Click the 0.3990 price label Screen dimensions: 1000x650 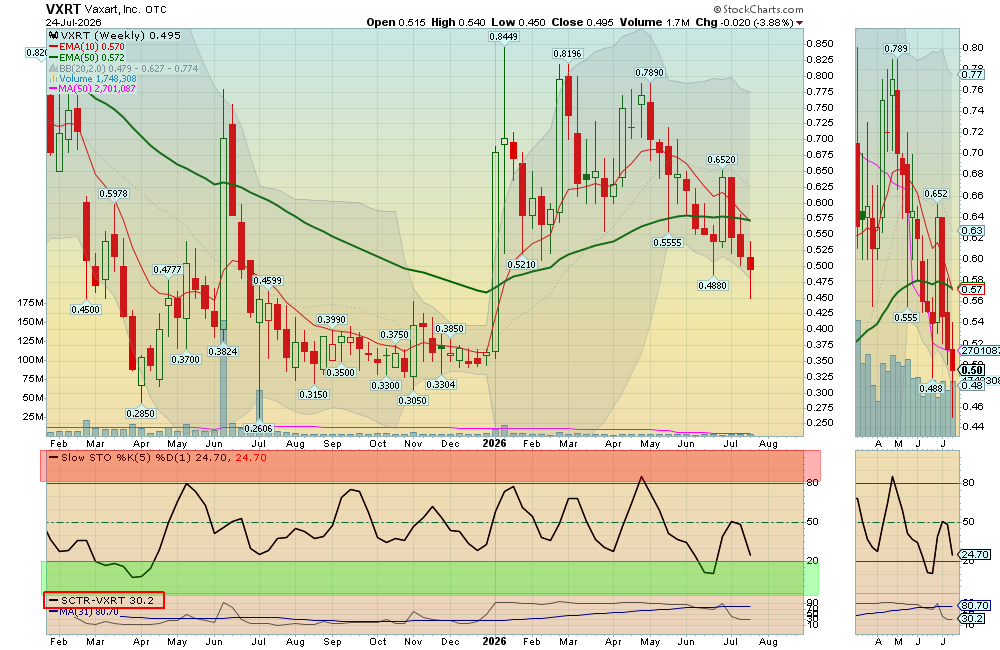point(332,320)
